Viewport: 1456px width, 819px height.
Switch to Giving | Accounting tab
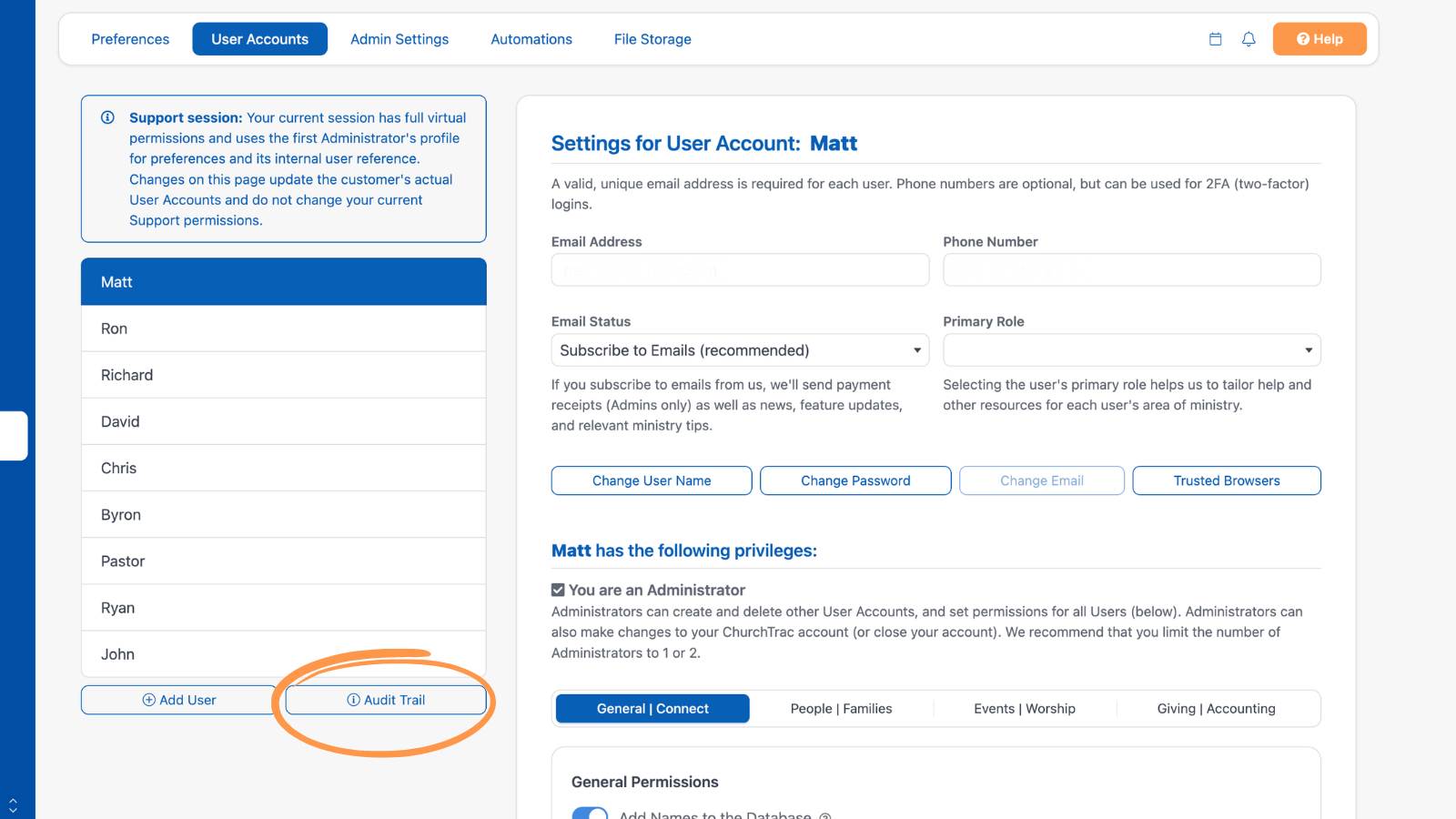click(1216, 709)
